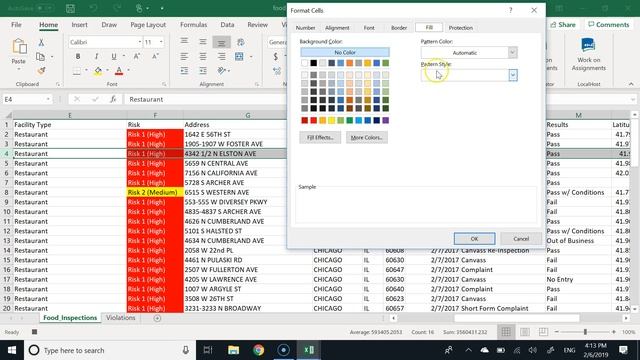
Task: Click the Paste clipboard icon
Action: (x=19, y=47)
